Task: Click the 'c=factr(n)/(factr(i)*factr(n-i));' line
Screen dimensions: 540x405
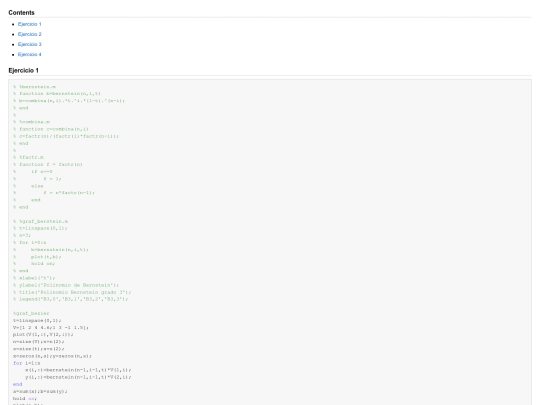Action: click(x=66, y=136)
